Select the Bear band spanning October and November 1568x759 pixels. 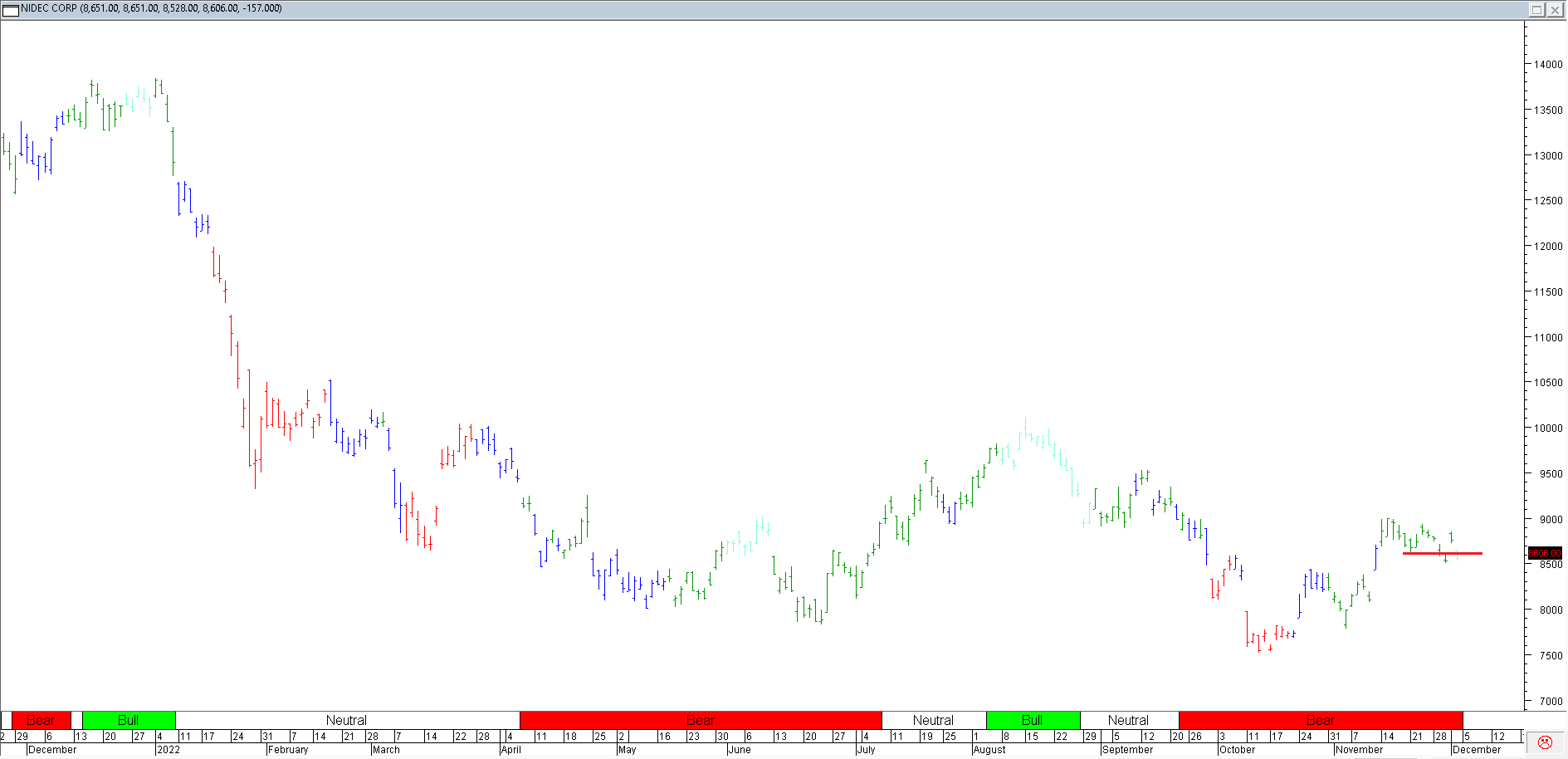coord(1321,720)
